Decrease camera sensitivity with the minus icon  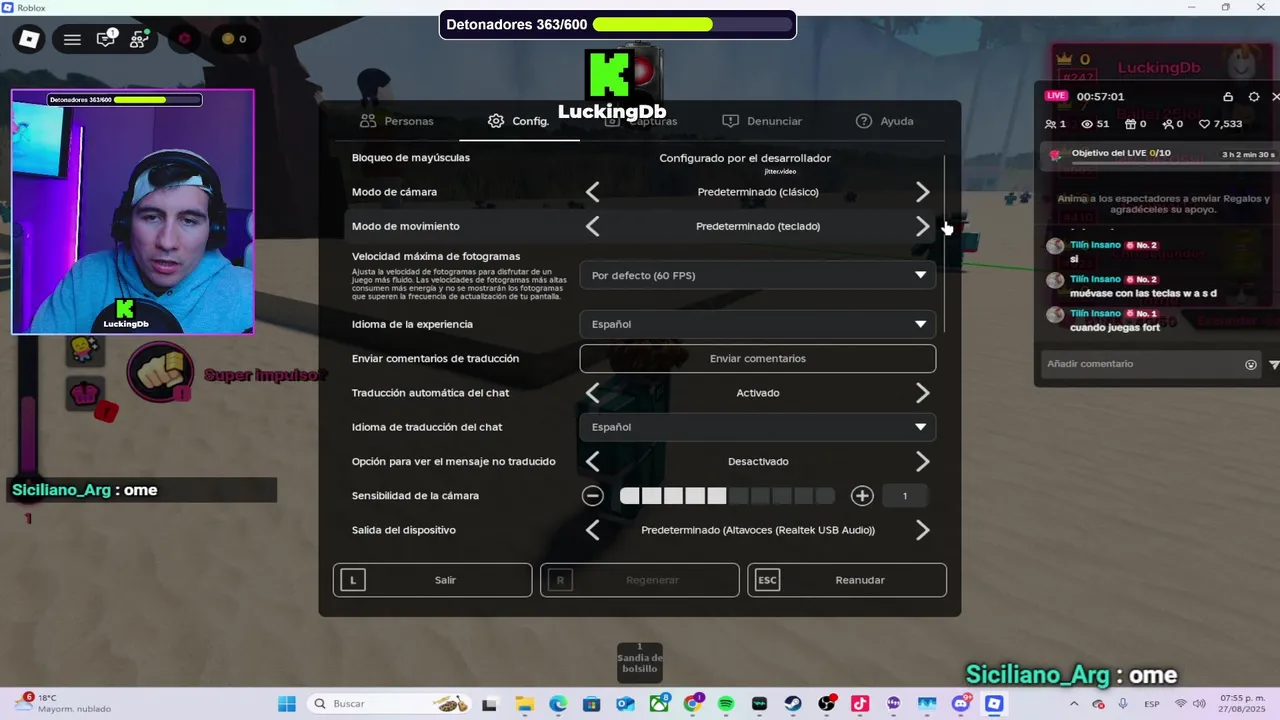pos(593,496)
